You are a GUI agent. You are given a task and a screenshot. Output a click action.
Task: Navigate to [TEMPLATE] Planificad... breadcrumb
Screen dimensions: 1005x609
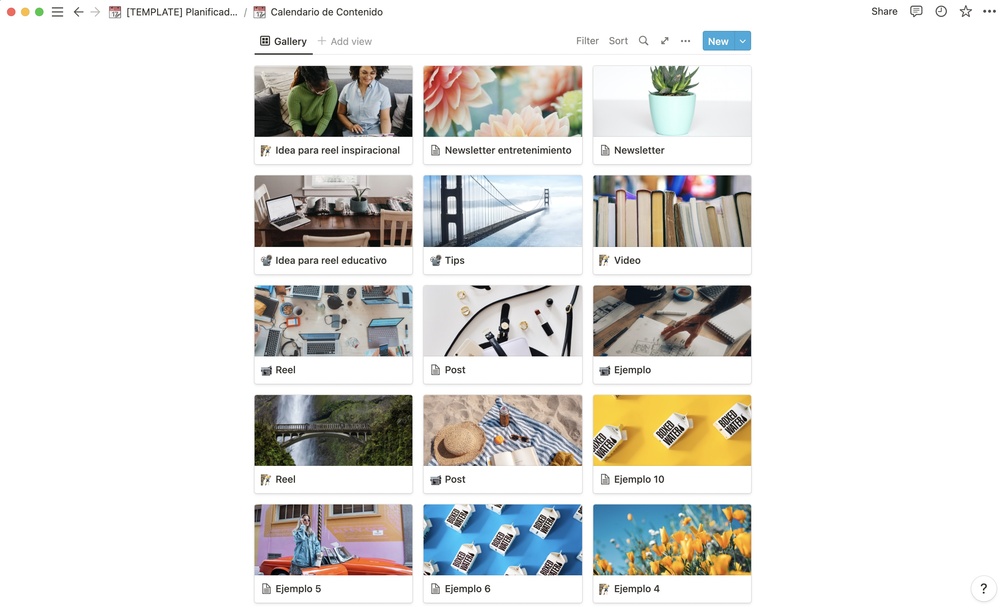pyautogui.click(x=173, y=12)
